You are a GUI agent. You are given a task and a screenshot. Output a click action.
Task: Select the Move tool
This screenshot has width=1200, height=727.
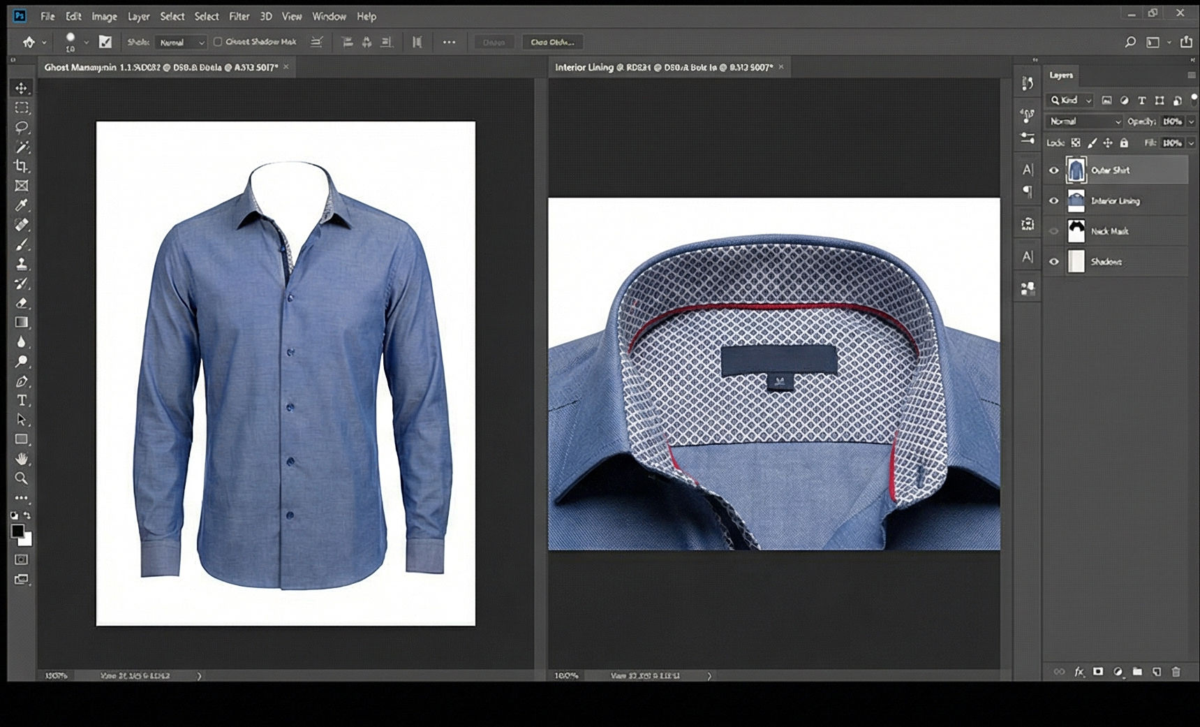click(x=22, y=87)
